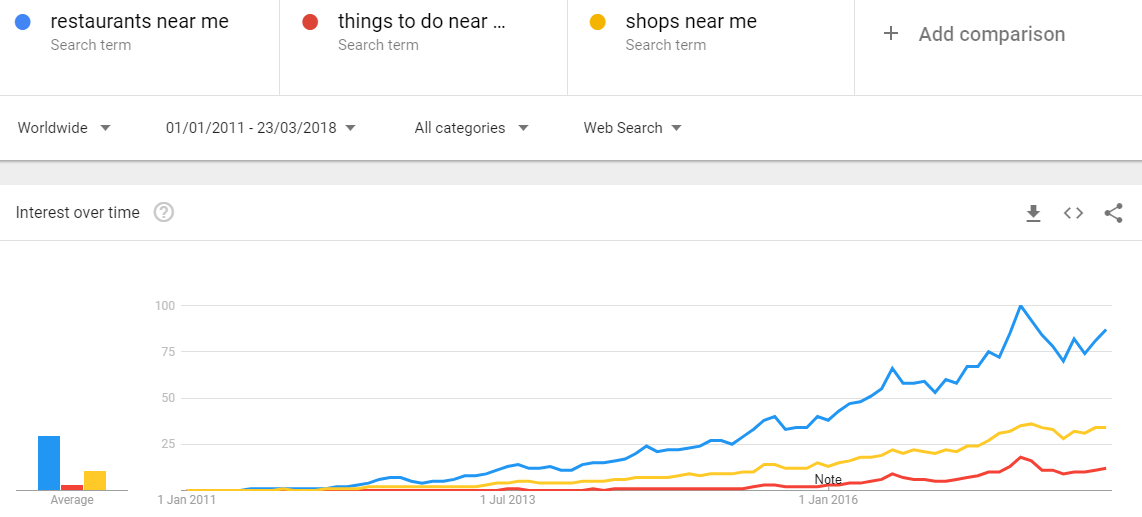
Task: Click the yellow dot for shops near me
Action: 597,22
